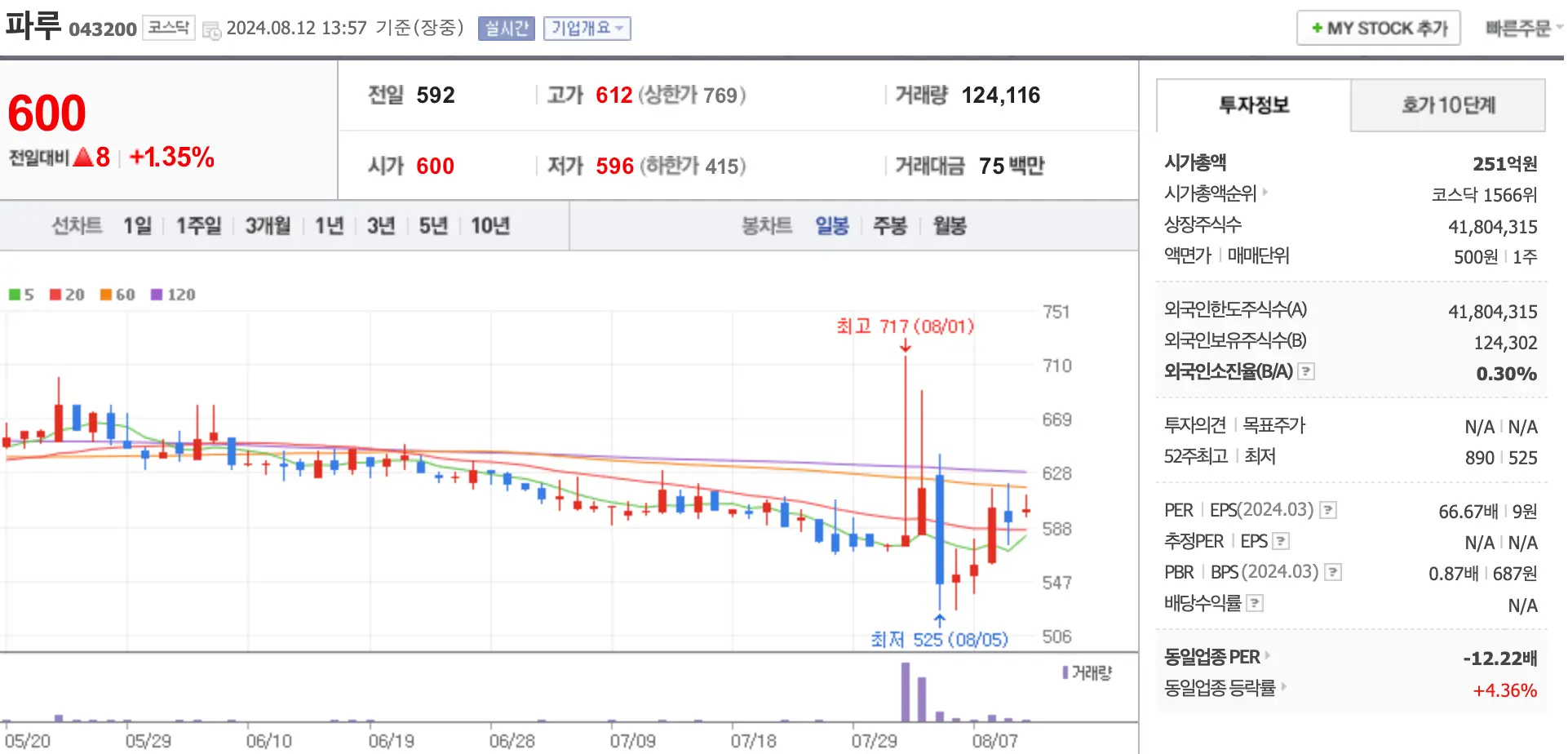Open the 기업개요 dropdown
This screenshot has width=1568, height=754.
point(587,28)
